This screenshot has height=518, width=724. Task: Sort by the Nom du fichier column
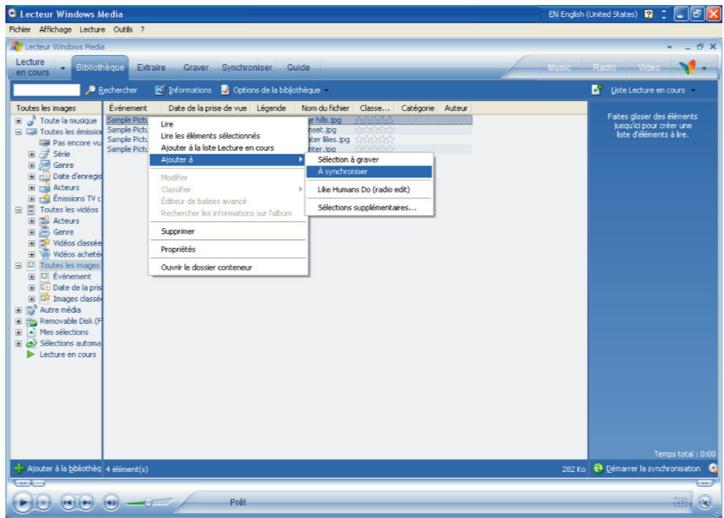[x=325, y=108]
